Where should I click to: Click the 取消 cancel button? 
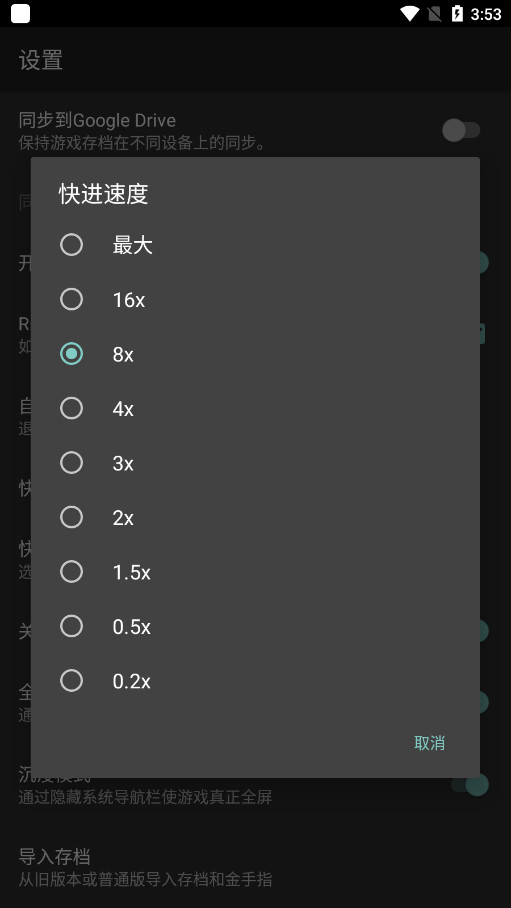coord(429,743)
